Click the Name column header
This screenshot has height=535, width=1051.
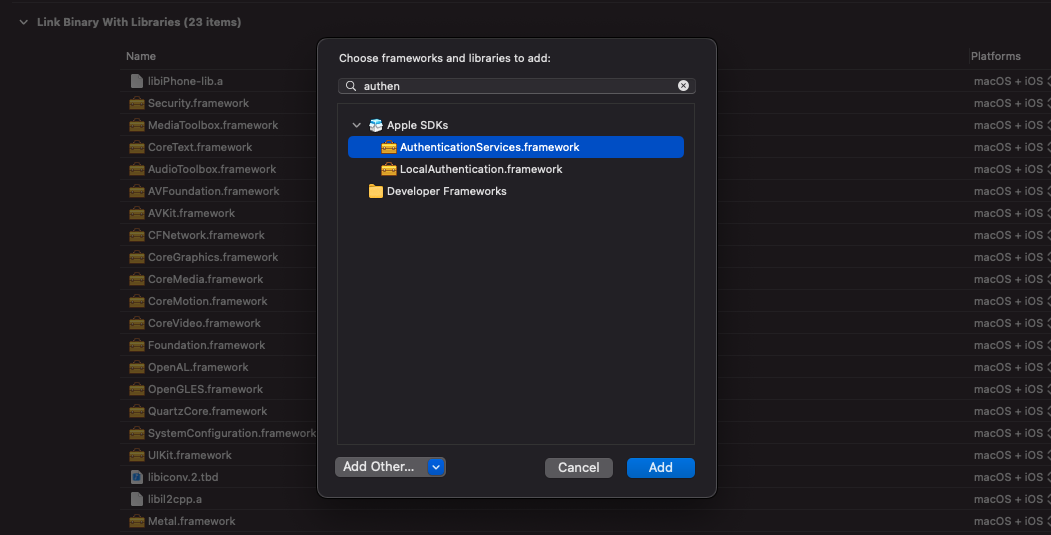click(x=141, y=56)
